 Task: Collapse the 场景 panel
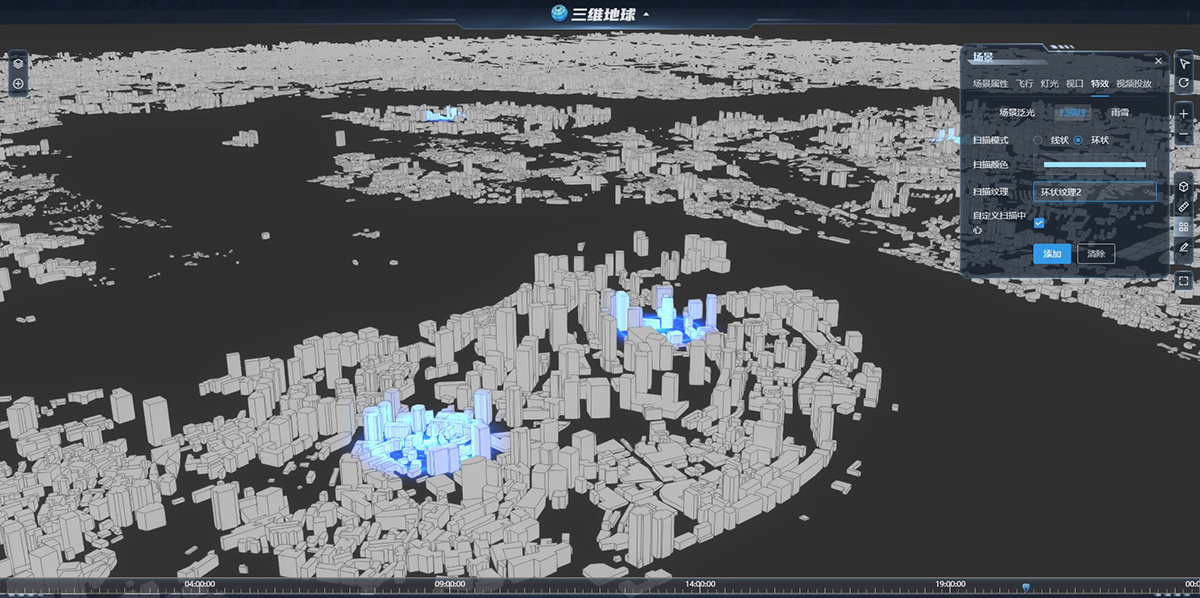click(x=1158, y=61)
